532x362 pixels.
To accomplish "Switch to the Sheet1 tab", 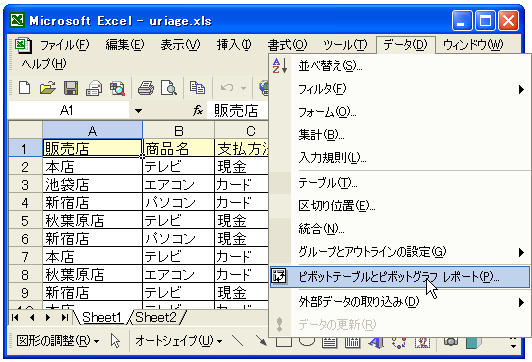I will coord(102,318).
